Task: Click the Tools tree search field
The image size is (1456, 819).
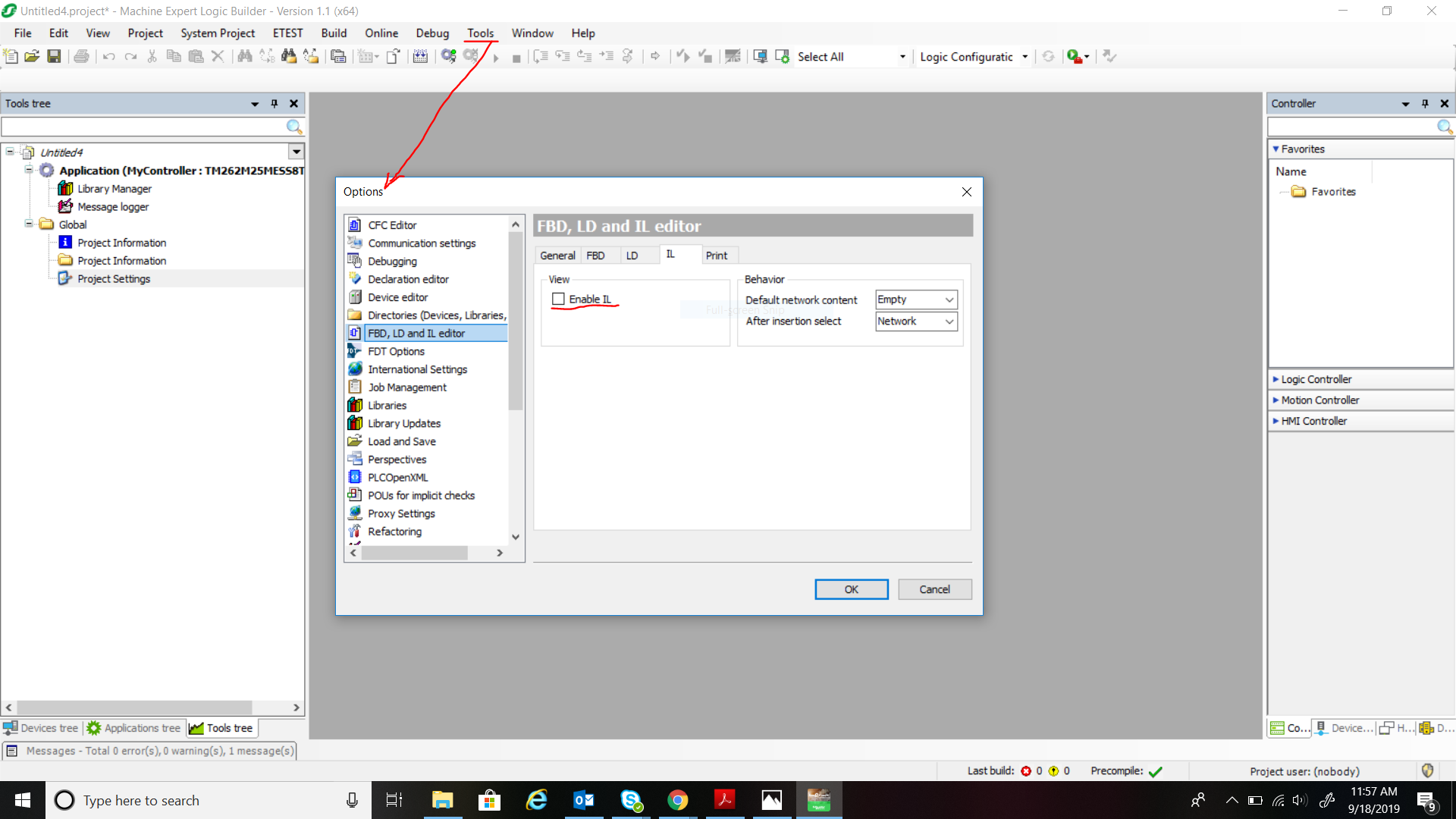Action: [x=144, y=127]
